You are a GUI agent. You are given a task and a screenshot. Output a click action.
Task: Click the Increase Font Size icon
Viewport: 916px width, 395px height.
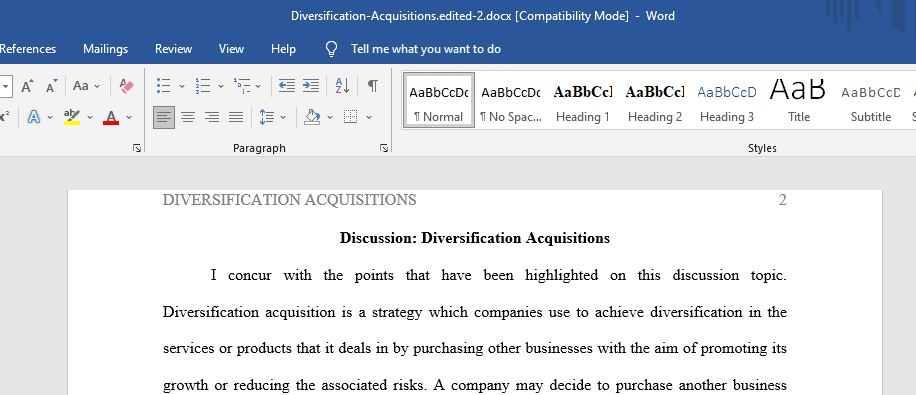click(27, 86)
